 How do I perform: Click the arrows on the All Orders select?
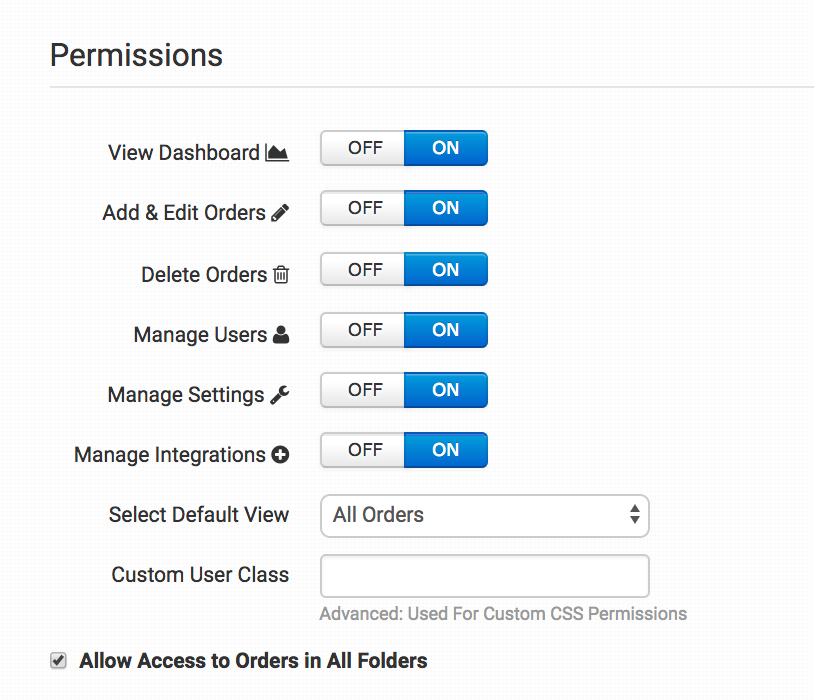634,516
